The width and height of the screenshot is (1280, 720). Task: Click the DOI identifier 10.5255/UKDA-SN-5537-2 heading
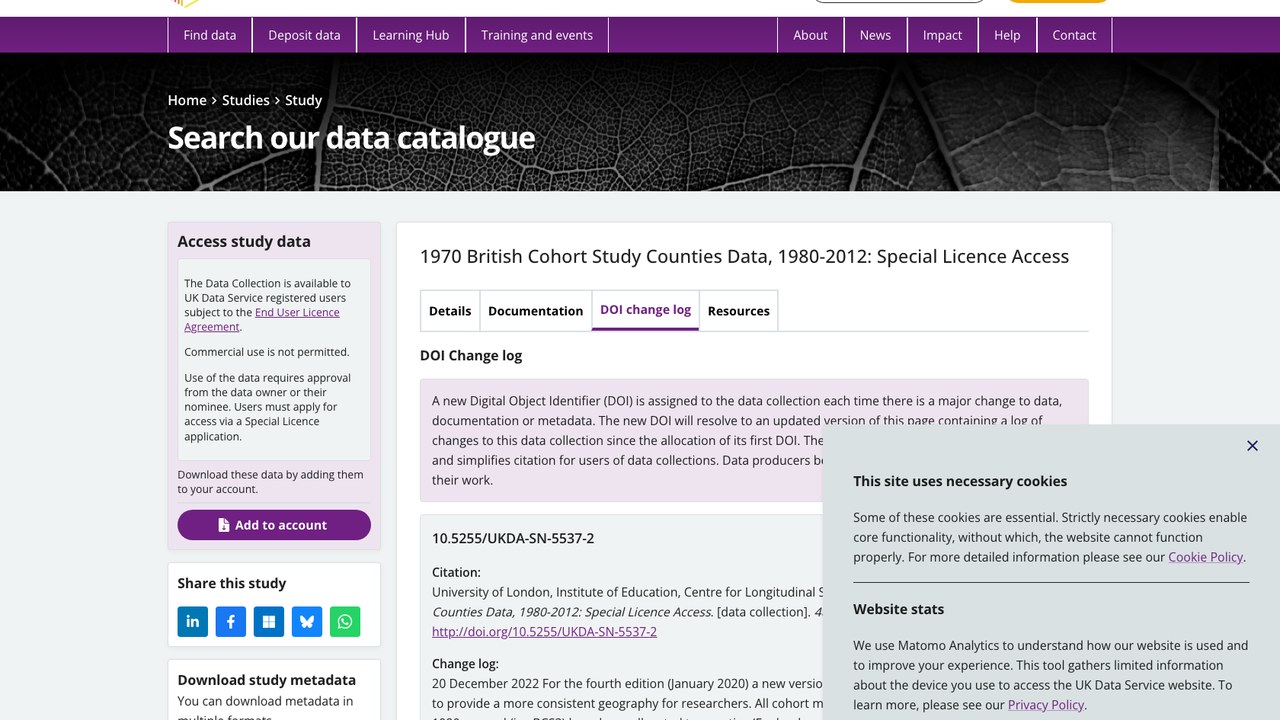pyautogui.click(x=513, y=538)
